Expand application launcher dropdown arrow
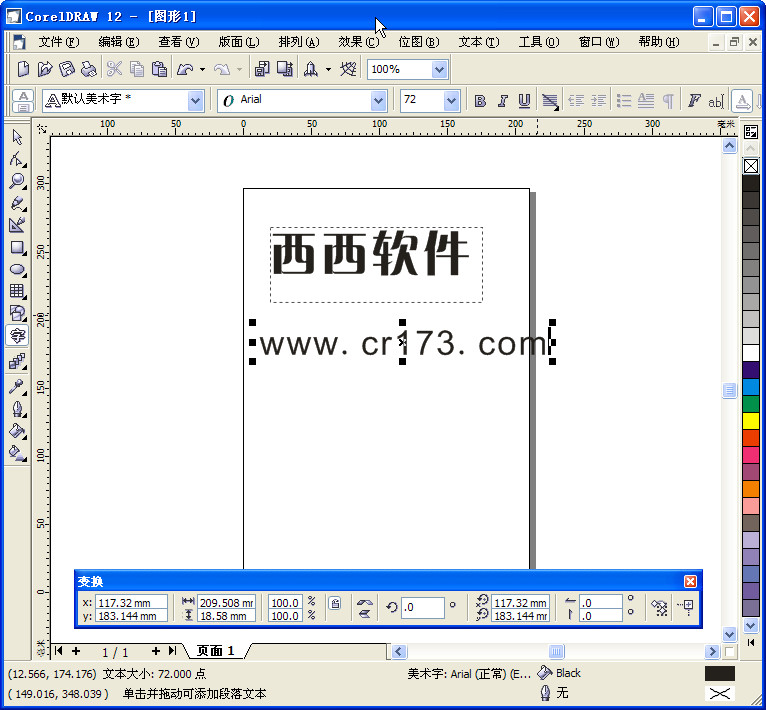Screen dimensions: 766x710 click(x=328, y=69)
